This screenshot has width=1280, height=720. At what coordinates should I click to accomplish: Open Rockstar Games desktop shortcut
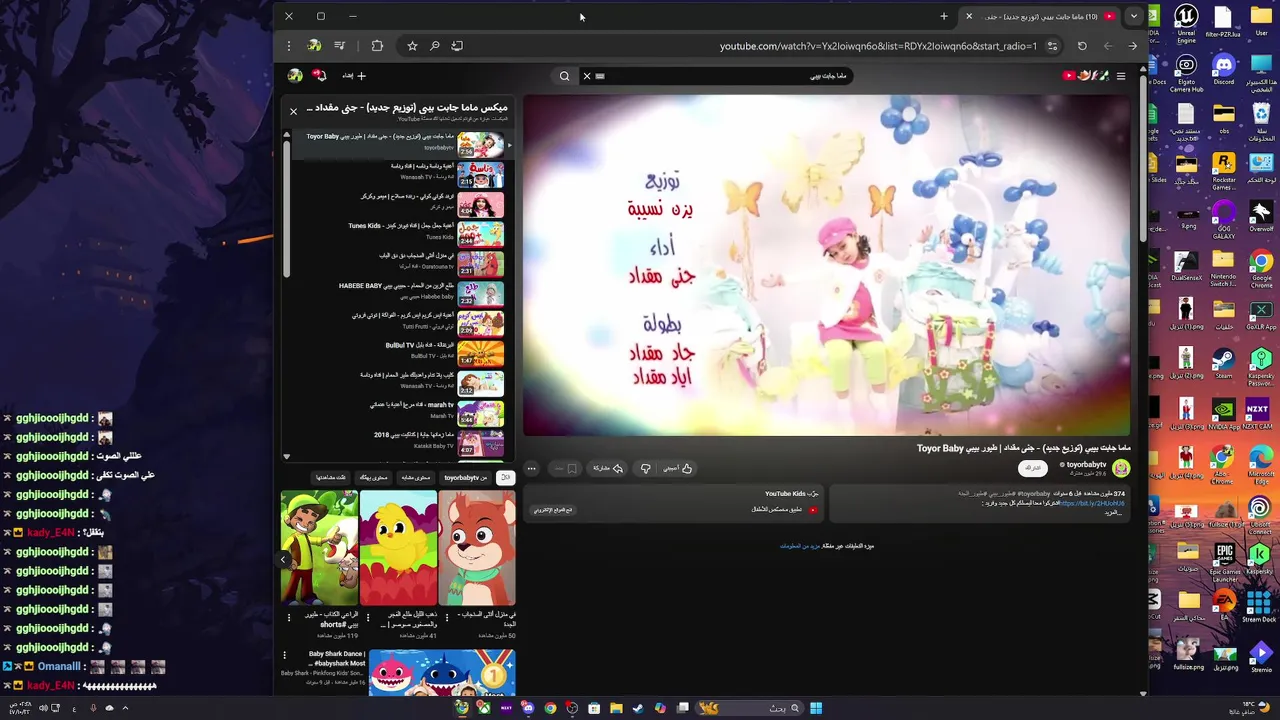[1224, 171]
